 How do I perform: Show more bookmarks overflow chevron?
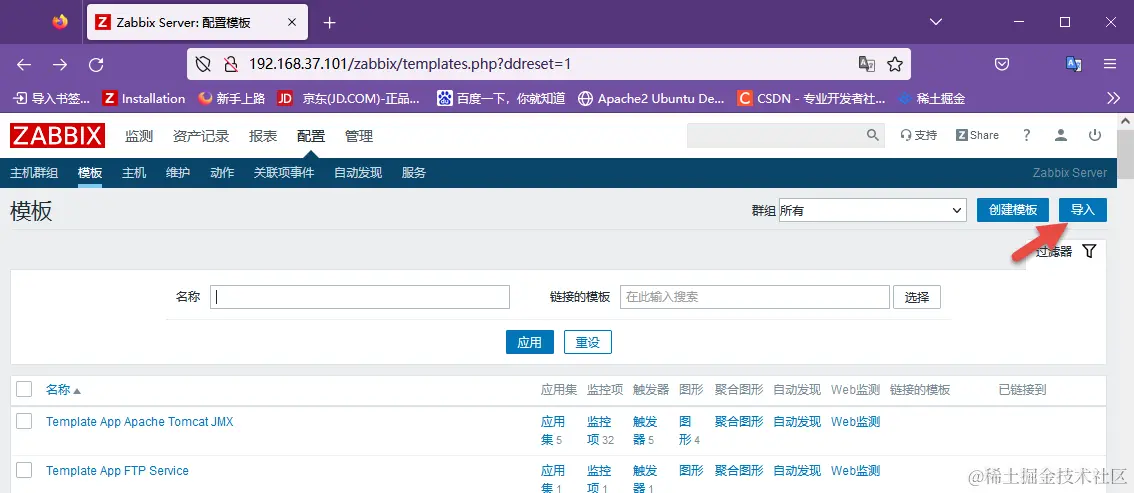tap(1113, 98)
